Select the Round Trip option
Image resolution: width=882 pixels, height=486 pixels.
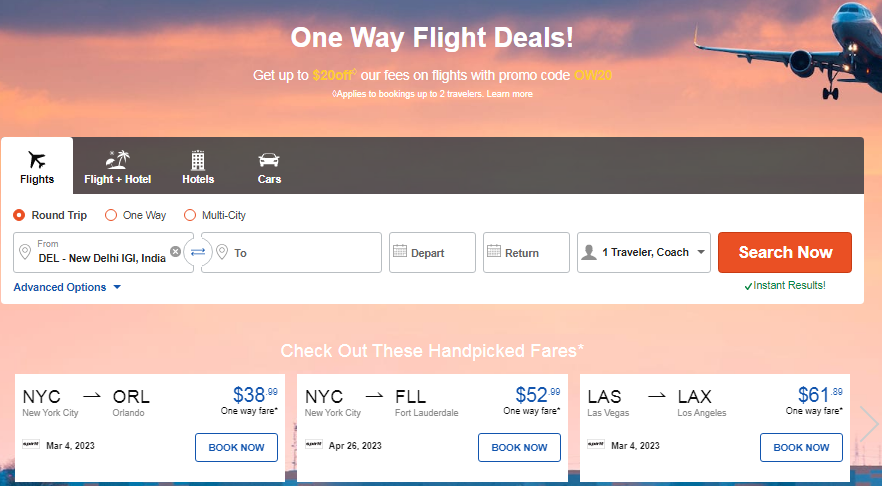coord(19,215)
